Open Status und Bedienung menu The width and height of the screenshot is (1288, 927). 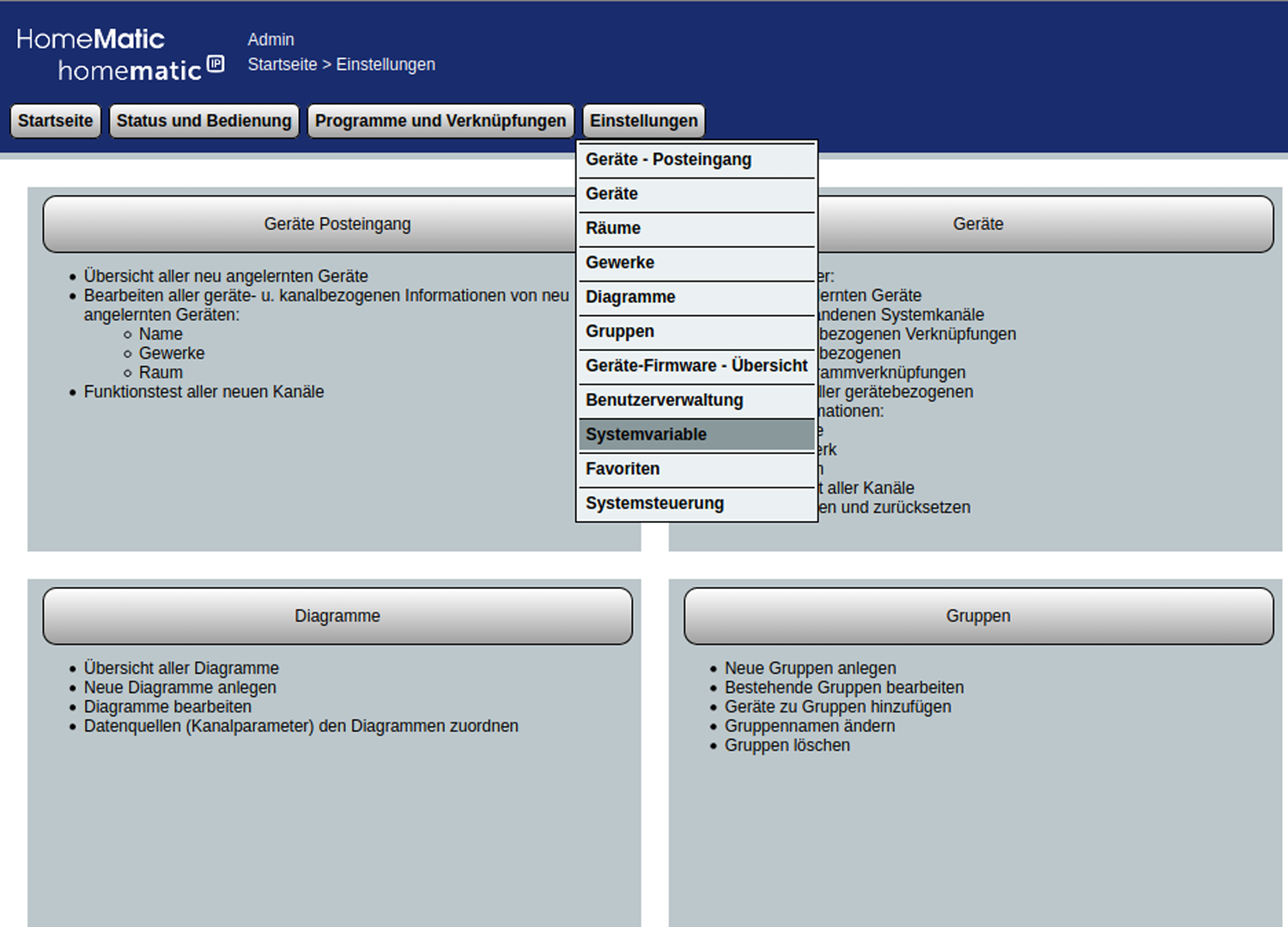coord(204,121)
